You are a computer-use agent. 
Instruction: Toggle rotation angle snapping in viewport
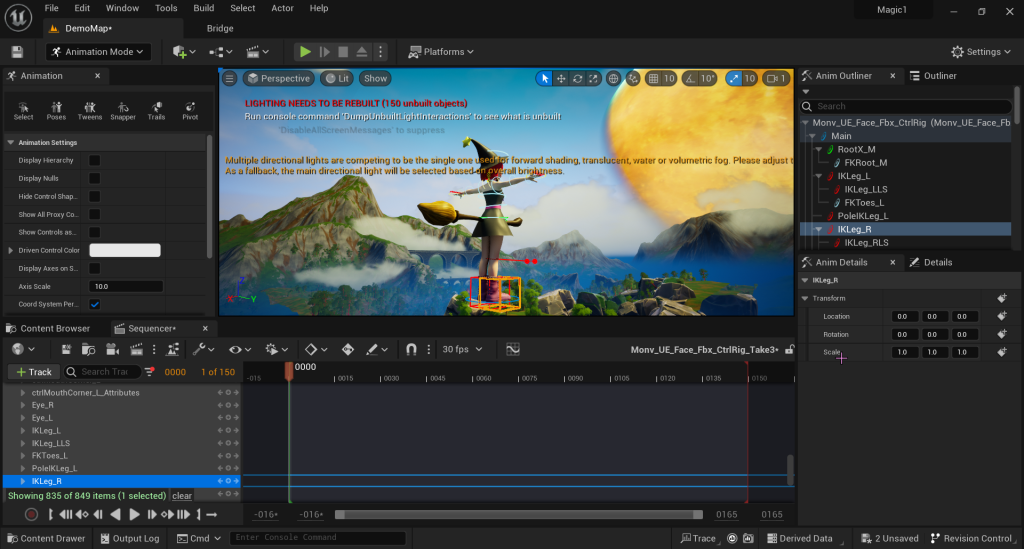pos(690,78)
